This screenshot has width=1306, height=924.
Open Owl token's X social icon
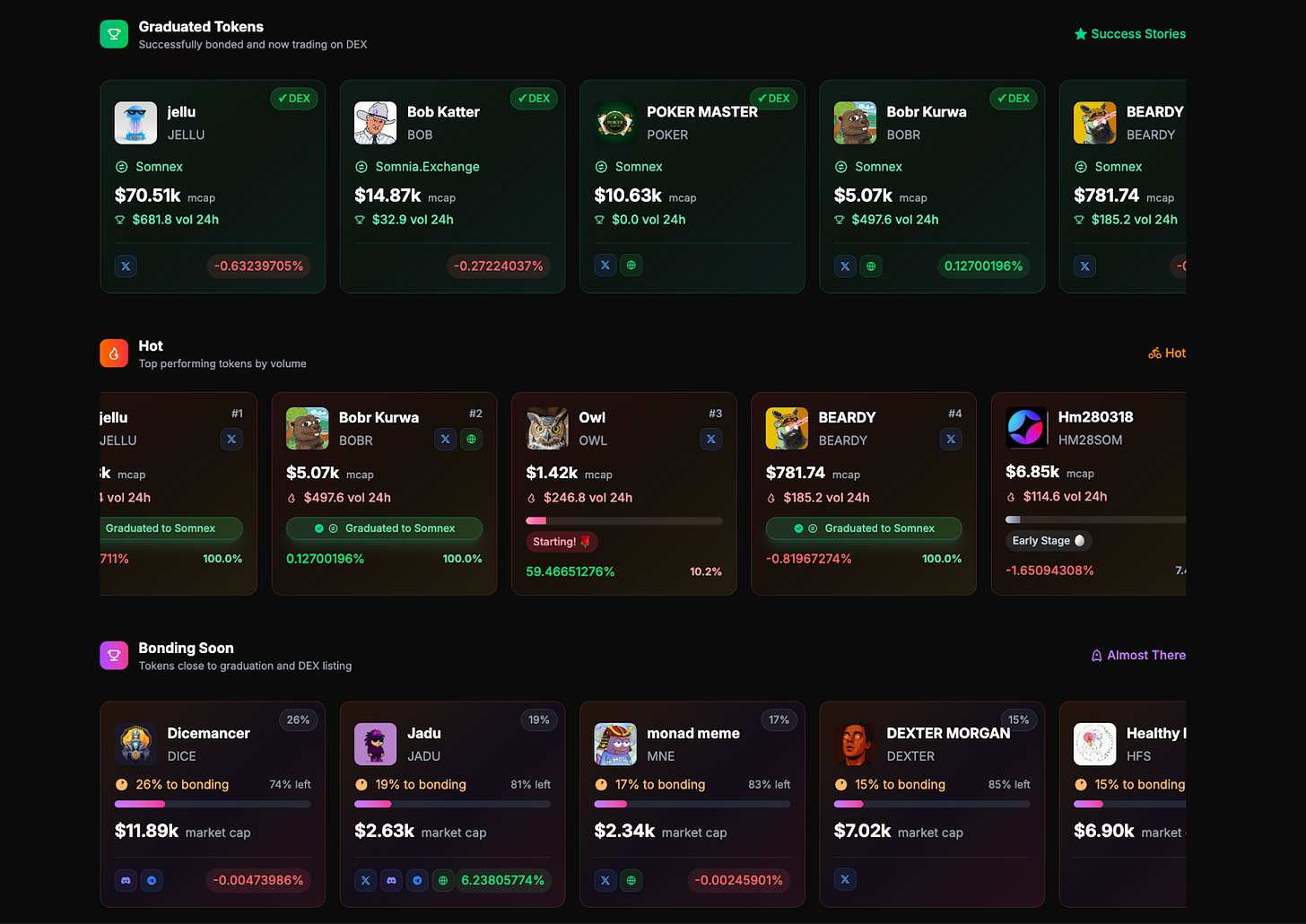711,439
